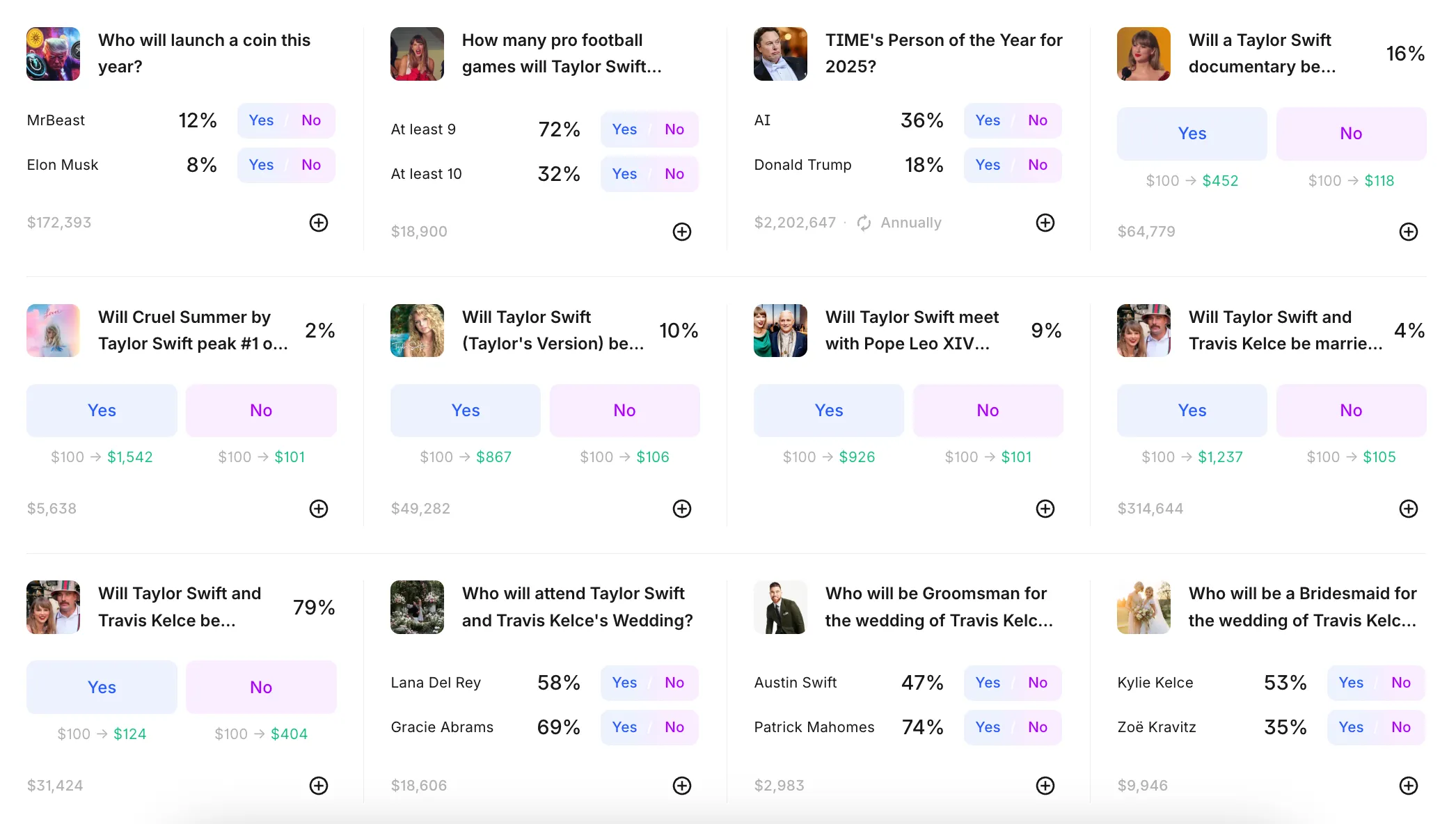Select No for Zoë Kravitz bridesmaid
Viewport: 1456px width, 824px height.
point(1401,727)
